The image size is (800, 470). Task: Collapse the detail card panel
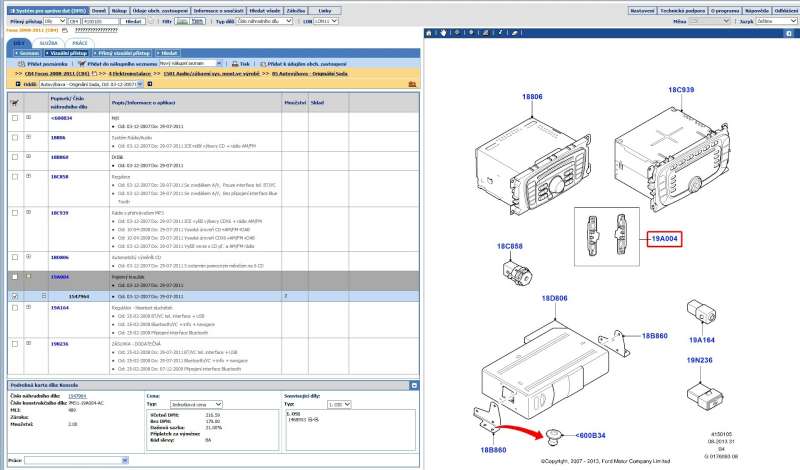(413, 385)
